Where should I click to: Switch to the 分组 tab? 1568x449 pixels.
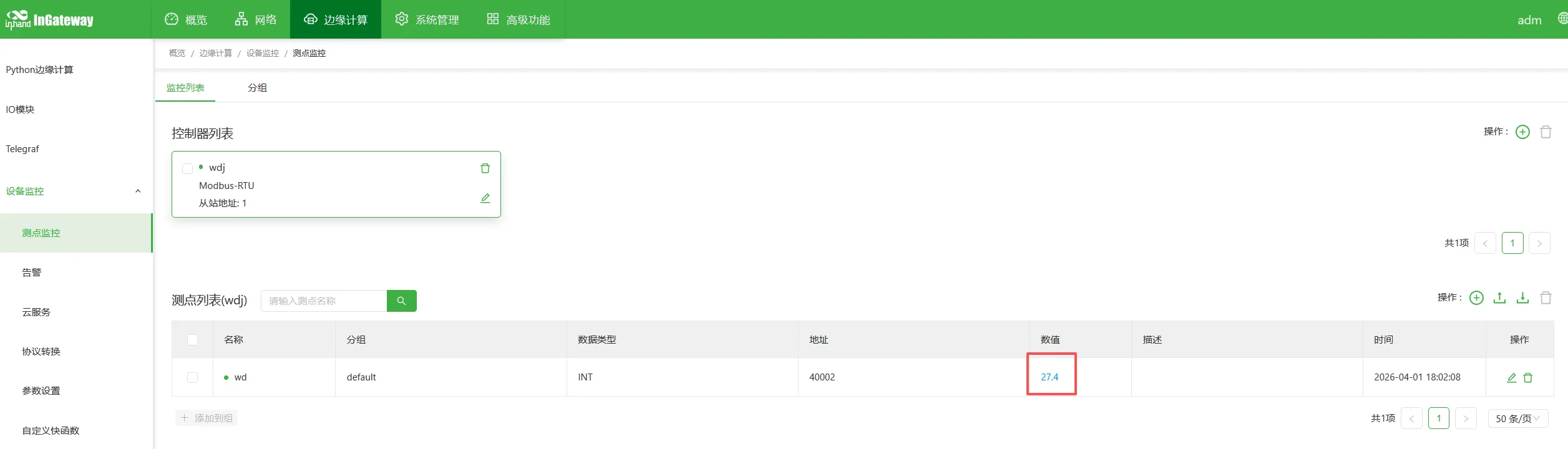click(x=257, y=88)
